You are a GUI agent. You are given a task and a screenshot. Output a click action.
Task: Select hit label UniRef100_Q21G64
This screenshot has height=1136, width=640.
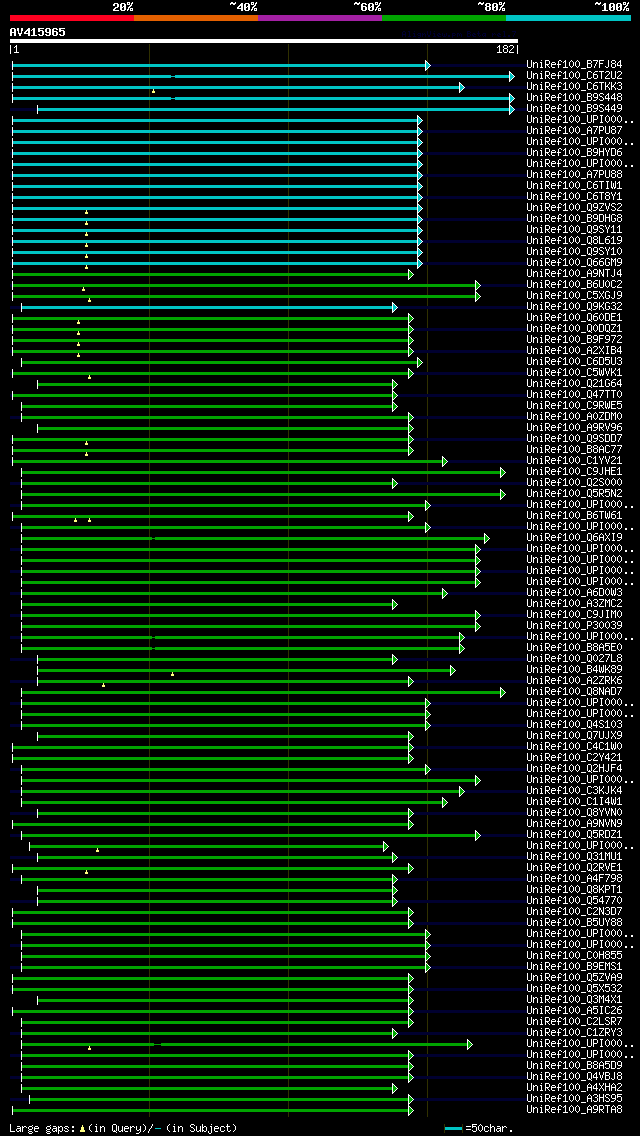click(574, 383)
